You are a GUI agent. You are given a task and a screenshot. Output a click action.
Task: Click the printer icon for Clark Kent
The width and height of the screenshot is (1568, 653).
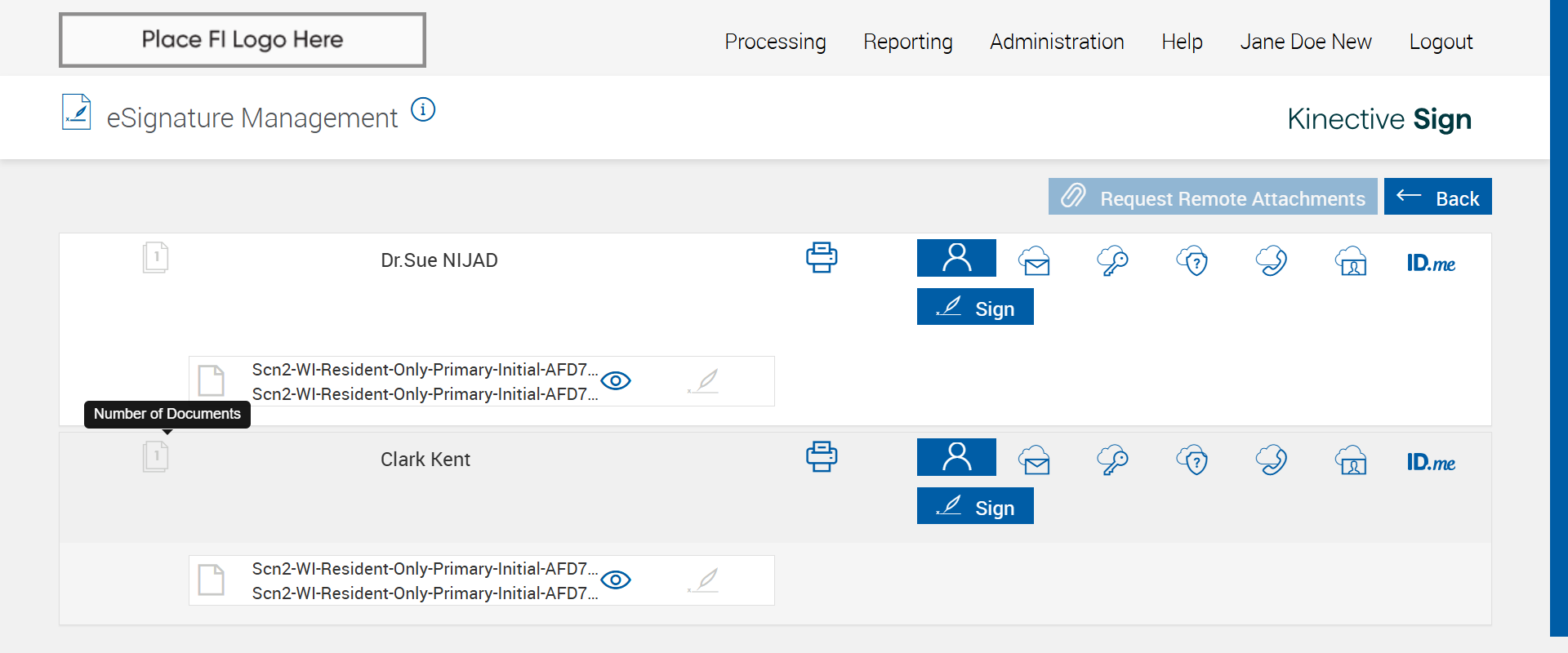pos(822,457)
